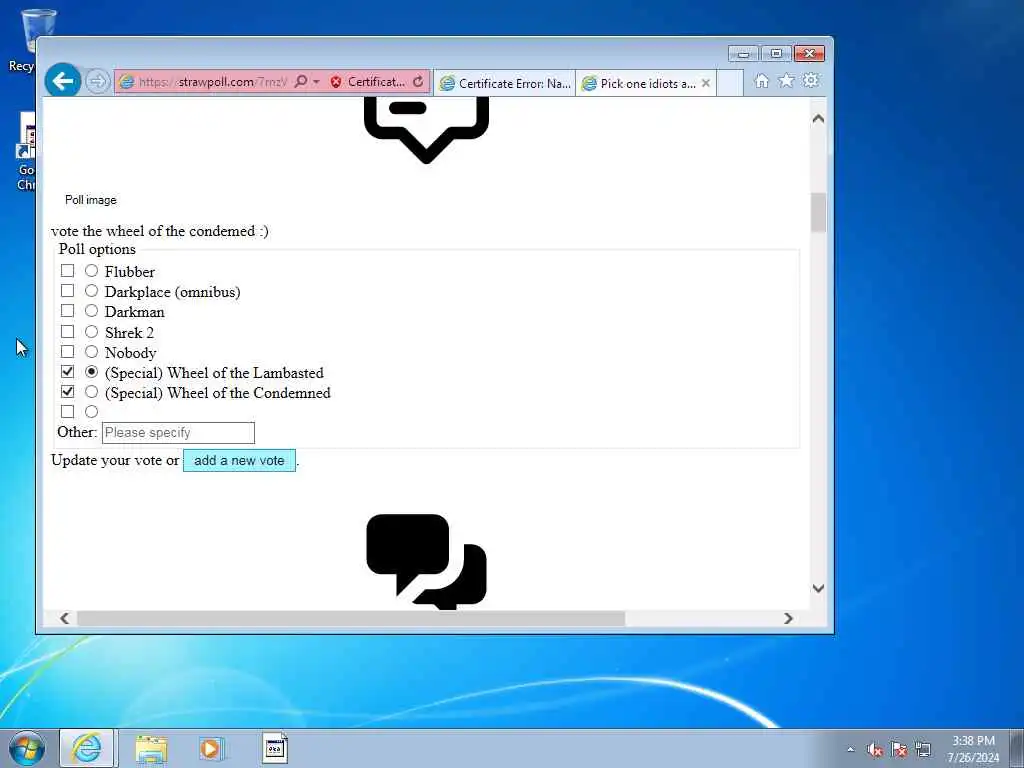Click the horizontal scrollbar right arrow

point(788,618)
